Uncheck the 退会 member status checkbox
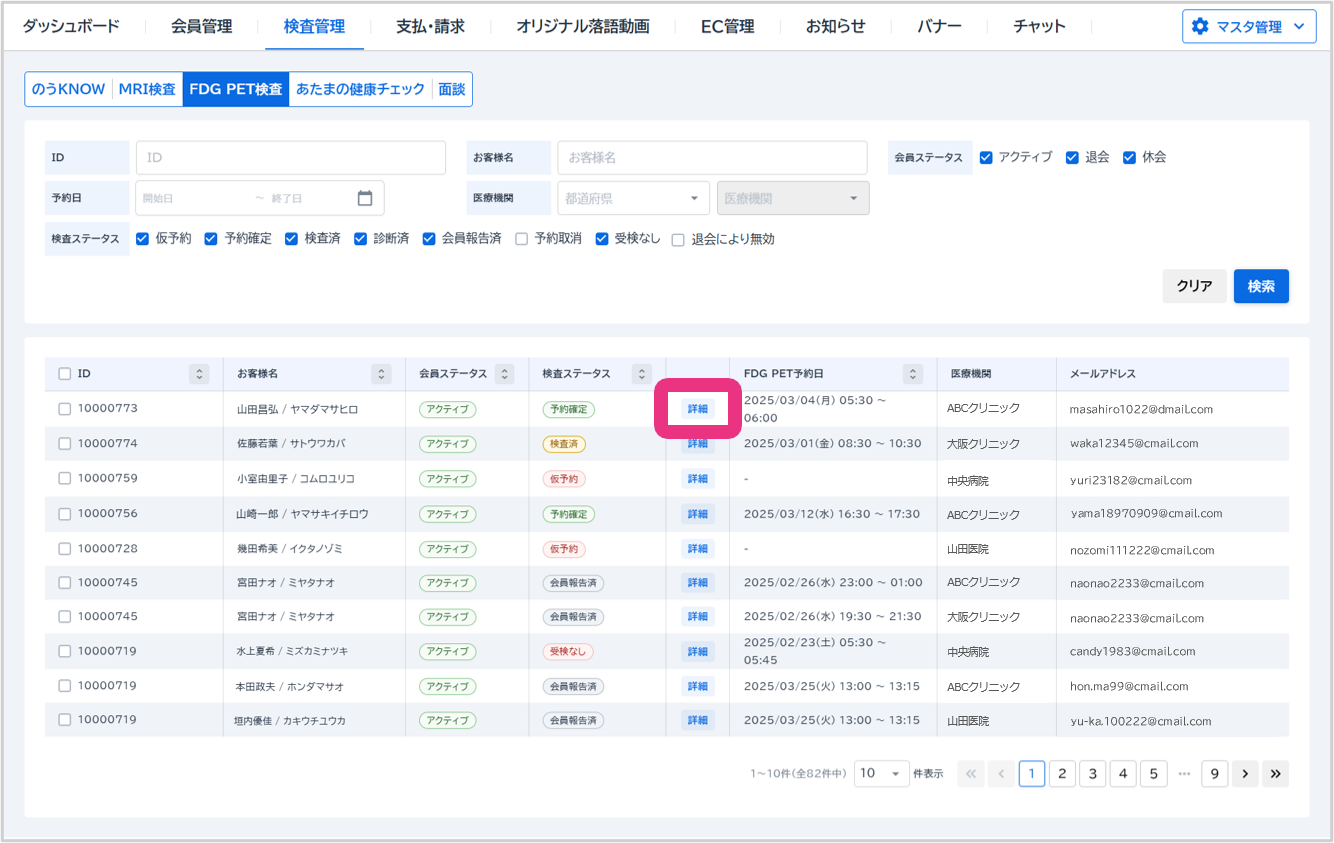Screen dimensions: 1334x843 tap(1072, 157)
